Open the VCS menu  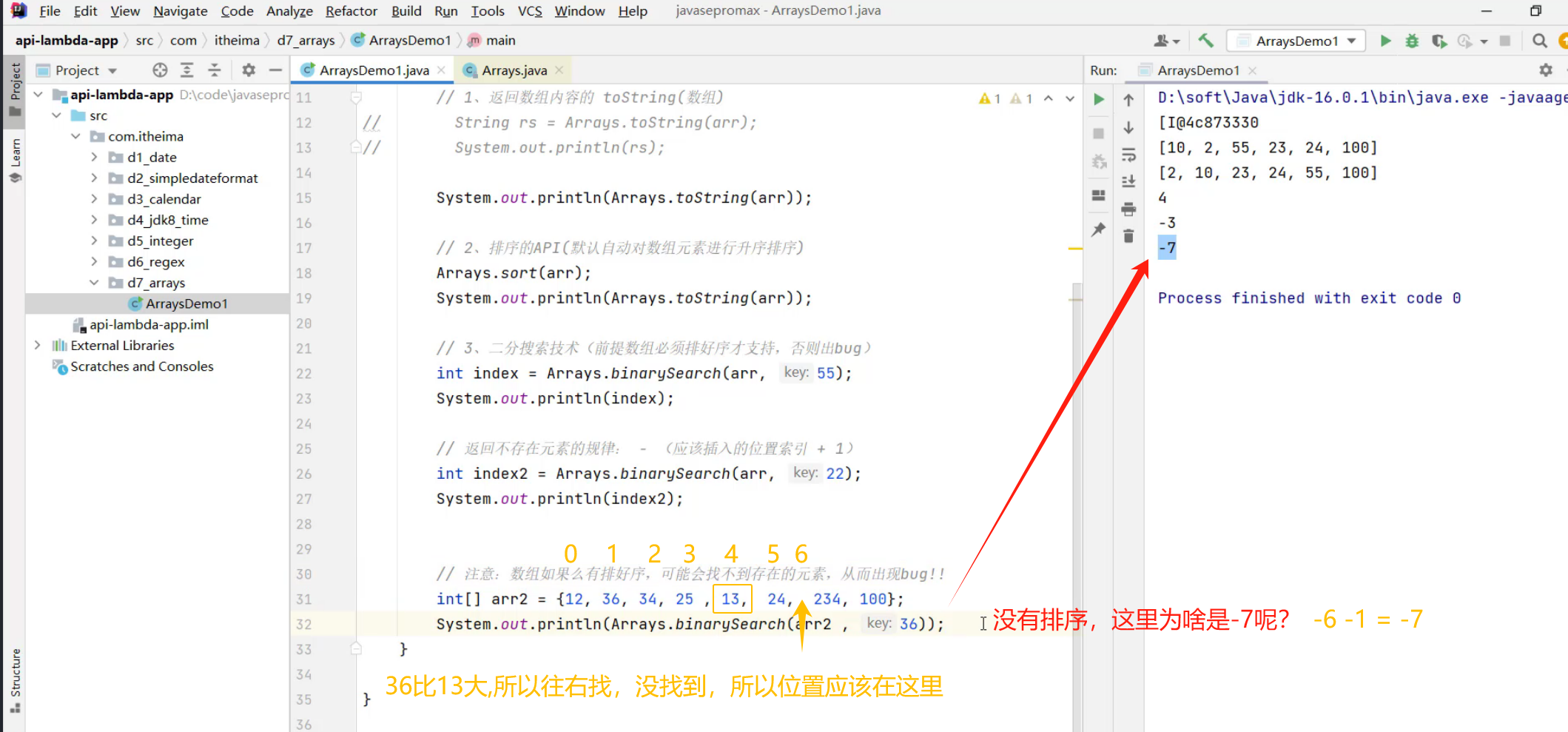(530, 11)
